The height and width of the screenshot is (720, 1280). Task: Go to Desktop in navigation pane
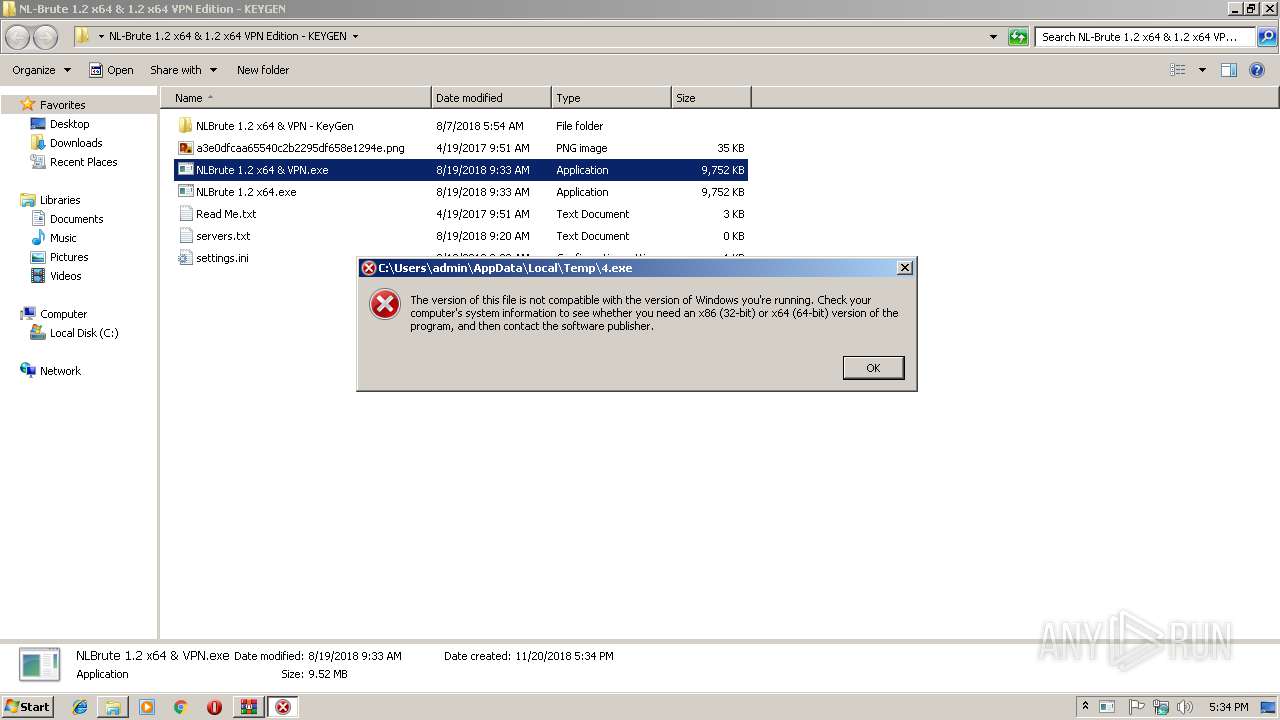pos(69,124)
